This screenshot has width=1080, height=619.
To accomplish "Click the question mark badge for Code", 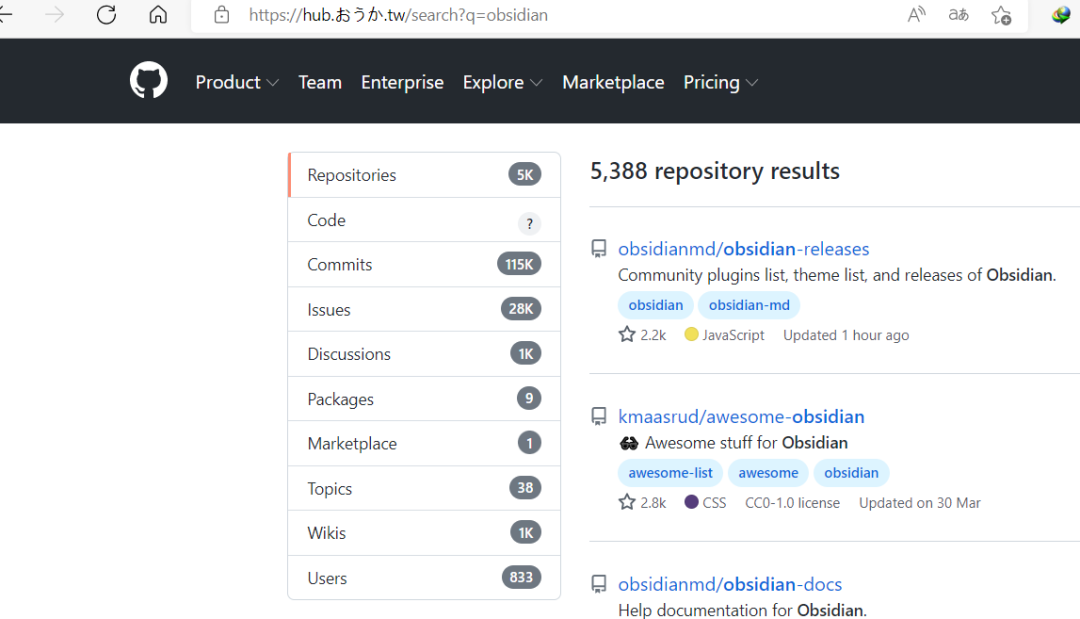I will click(x=529, y=223).
